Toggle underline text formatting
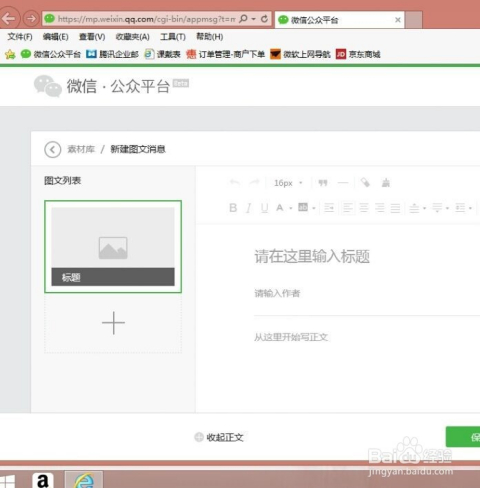 coord(265,208)
